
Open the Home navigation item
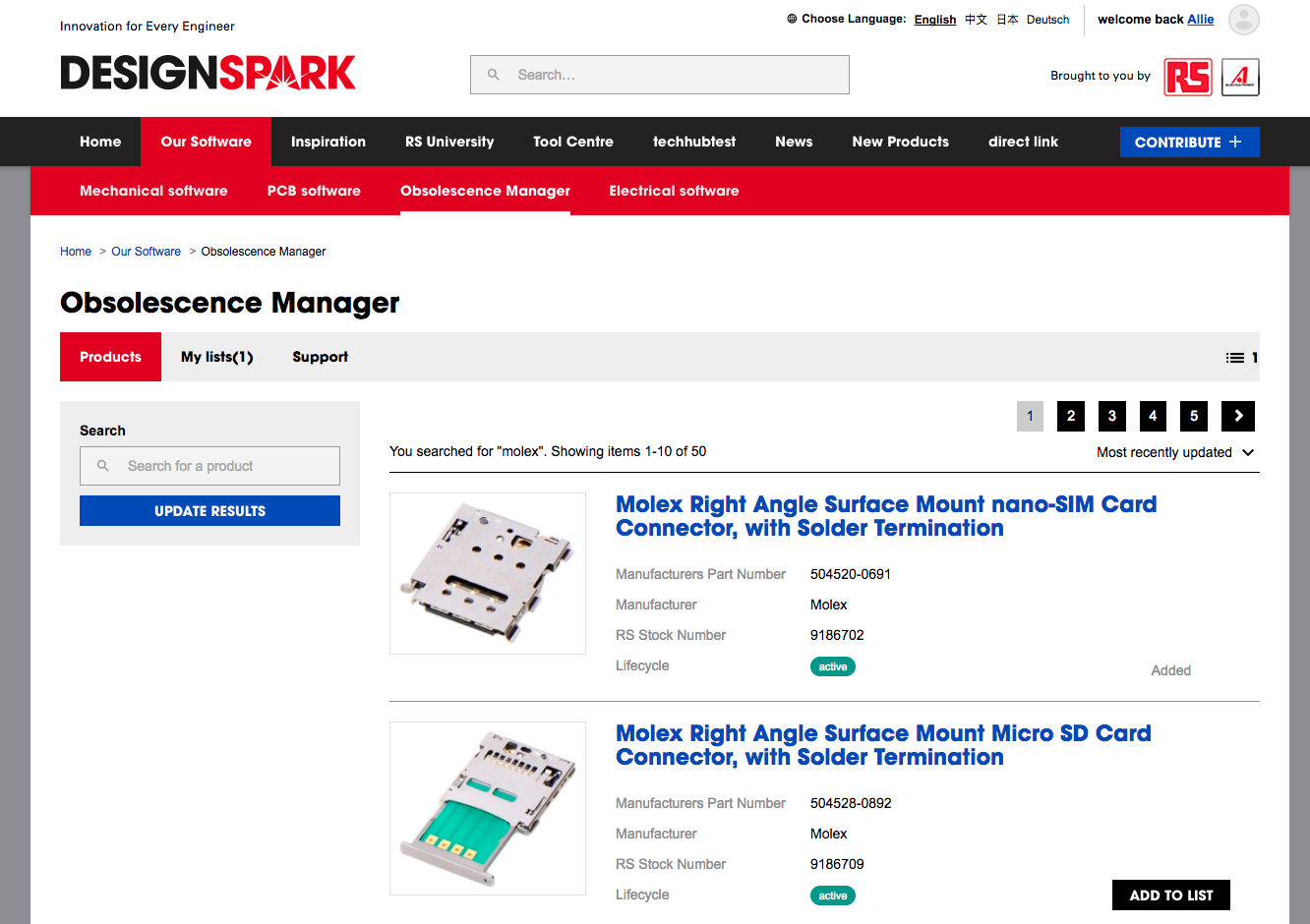pyautogui.click(x=100, y=142)
